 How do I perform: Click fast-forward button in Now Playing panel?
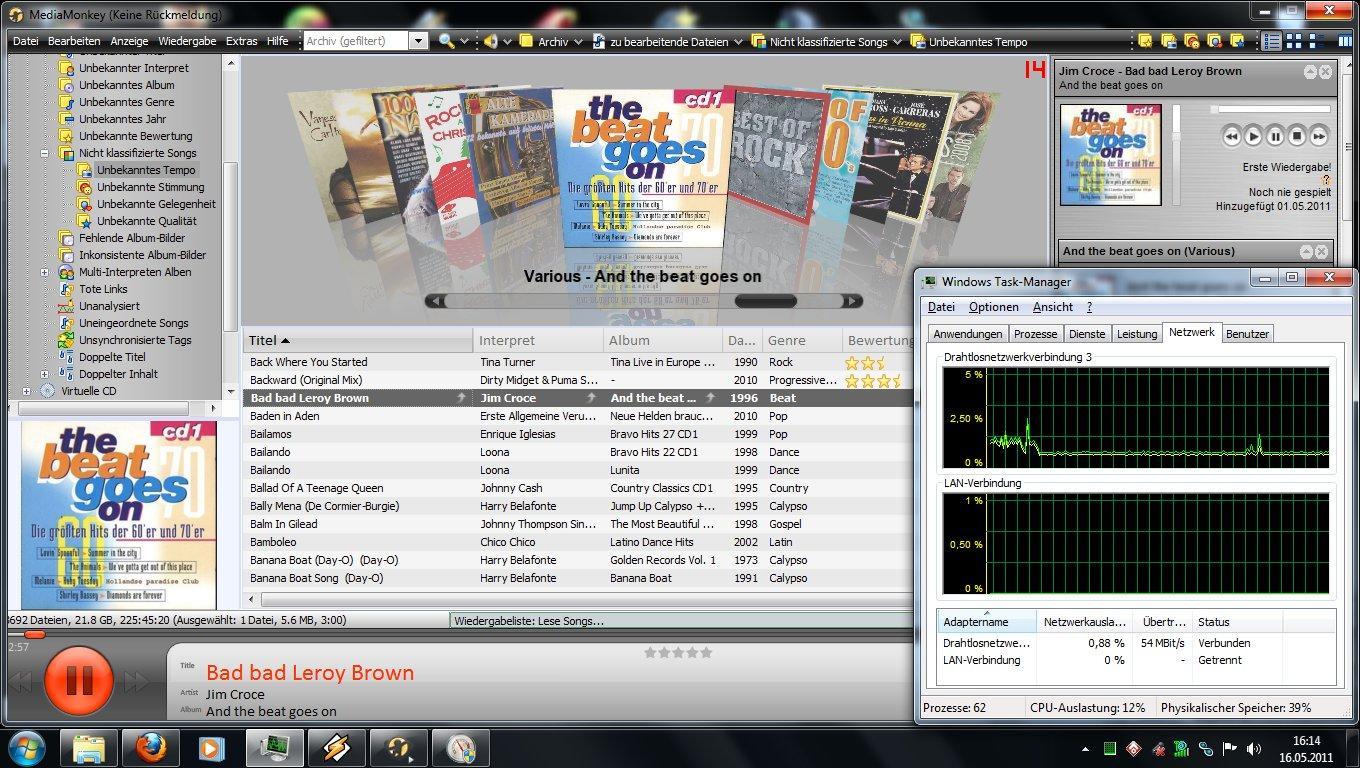(x=1319, y=136)
